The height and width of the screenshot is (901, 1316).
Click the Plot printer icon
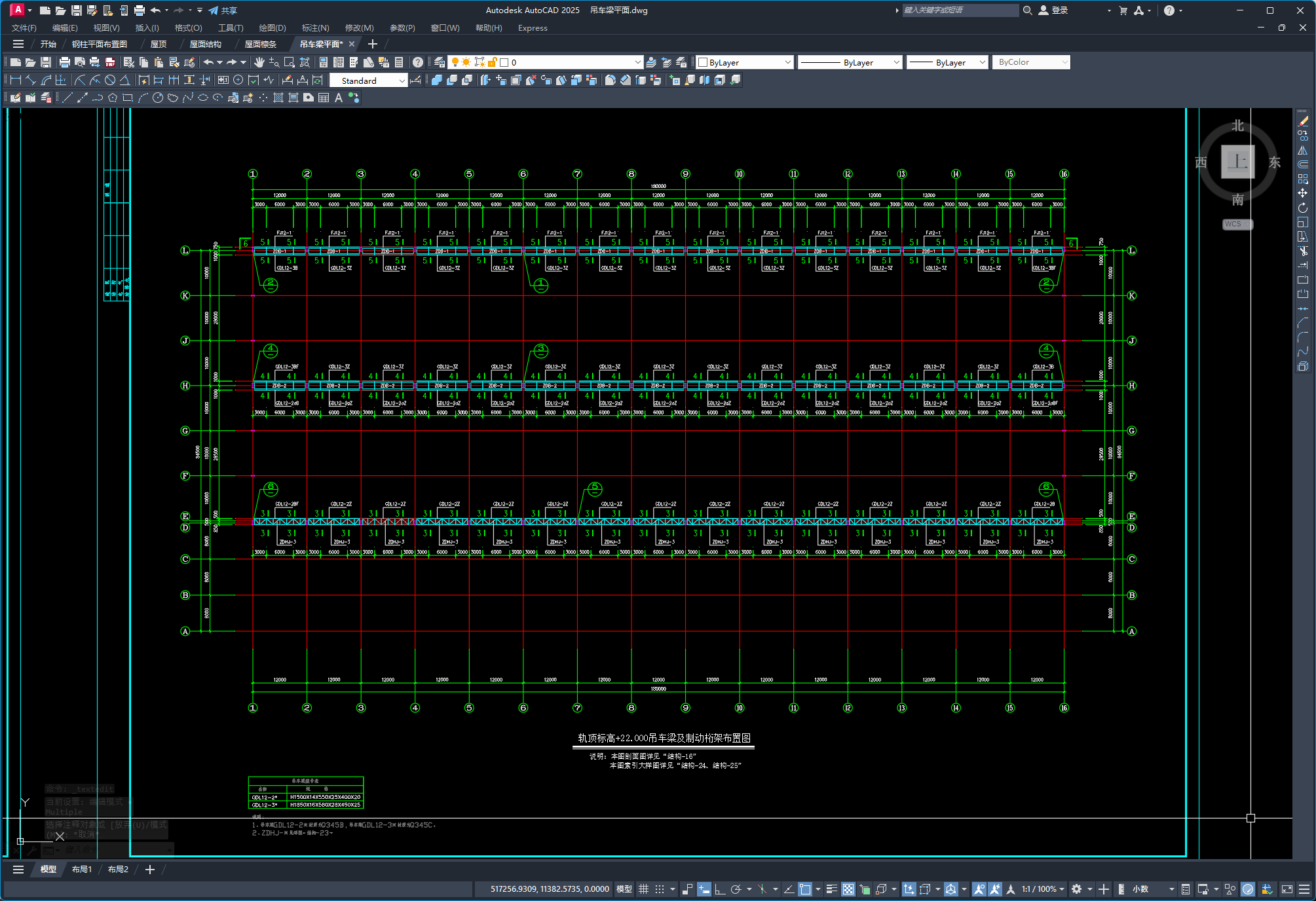(x=64, y=62)
